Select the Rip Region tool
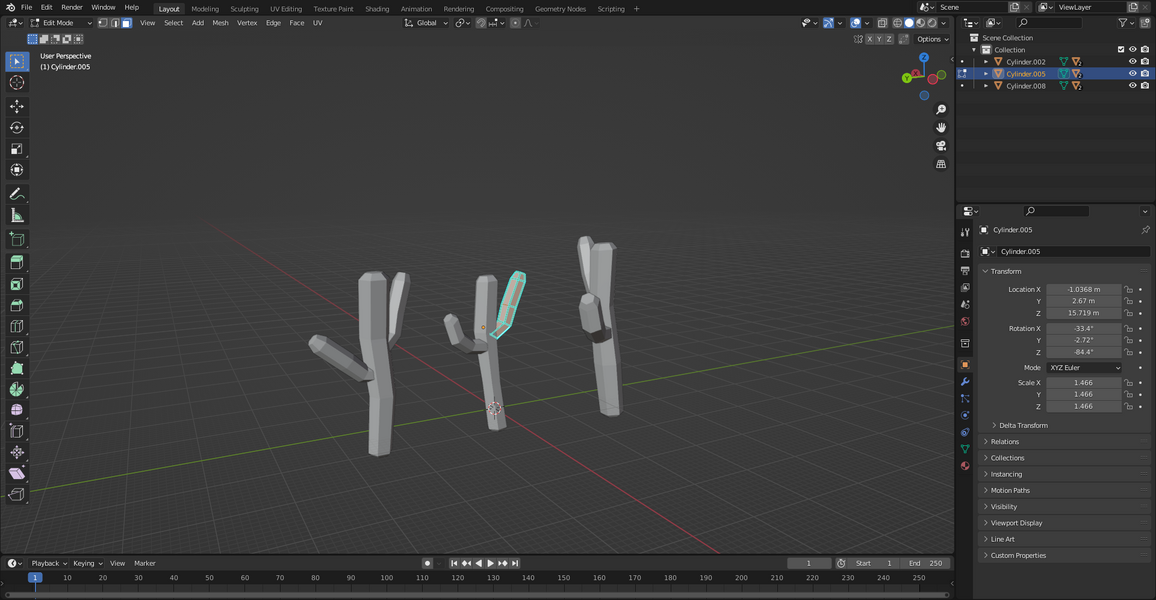Image resolution: width=1156 pixels, height=600 pixels. click(x=16, y=494)
